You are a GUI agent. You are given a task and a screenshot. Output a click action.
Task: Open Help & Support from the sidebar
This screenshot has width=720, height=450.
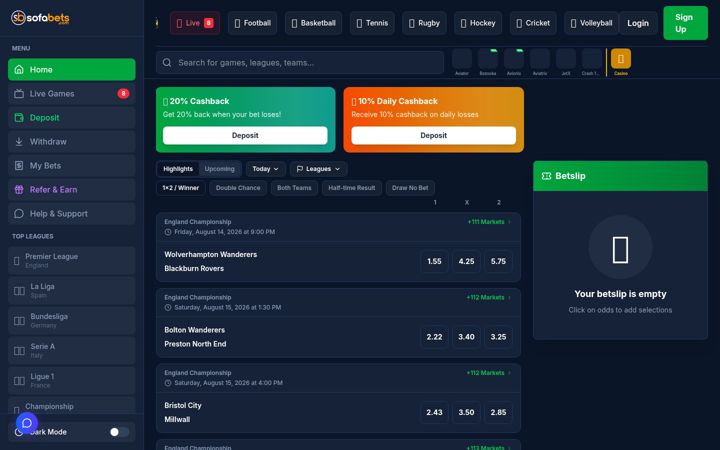point(72,214)
